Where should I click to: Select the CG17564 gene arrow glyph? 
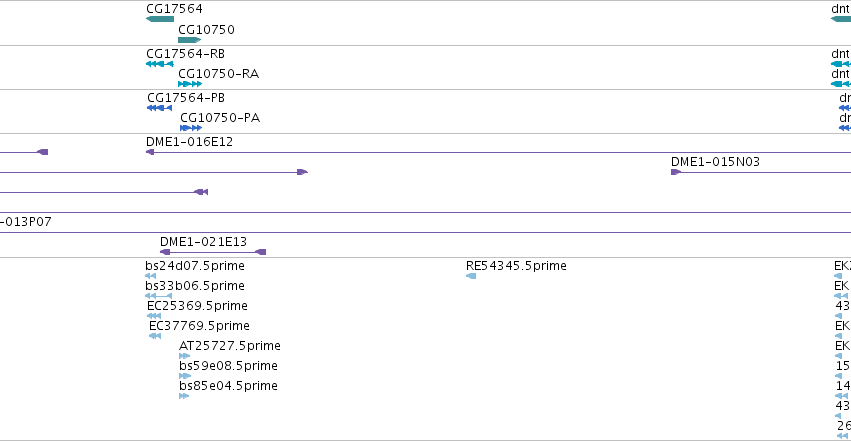[160, 19]
